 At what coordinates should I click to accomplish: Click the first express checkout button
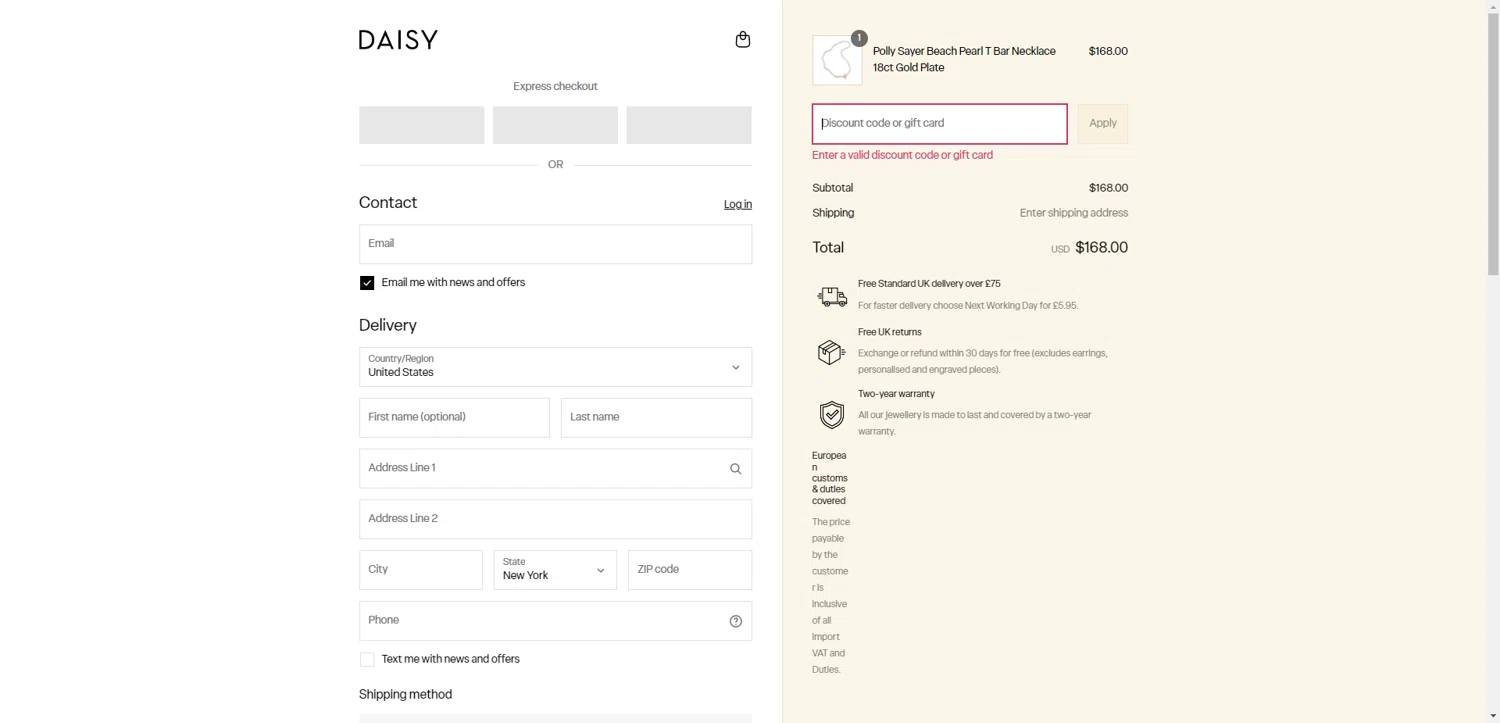[421, 125]
